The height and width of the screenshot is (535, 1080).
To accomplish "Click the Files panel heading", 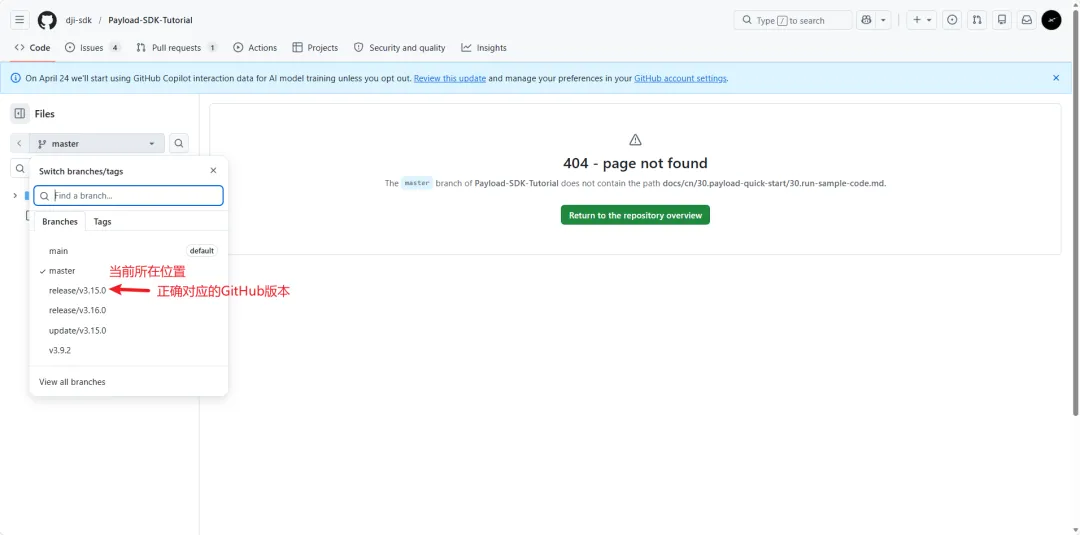I will 45,114.
